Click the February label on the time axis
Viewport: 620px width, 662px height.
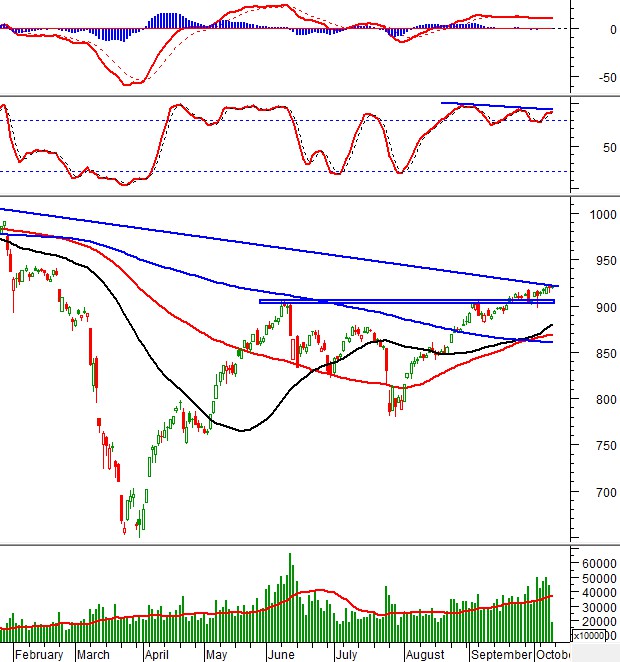coord(39,655)
